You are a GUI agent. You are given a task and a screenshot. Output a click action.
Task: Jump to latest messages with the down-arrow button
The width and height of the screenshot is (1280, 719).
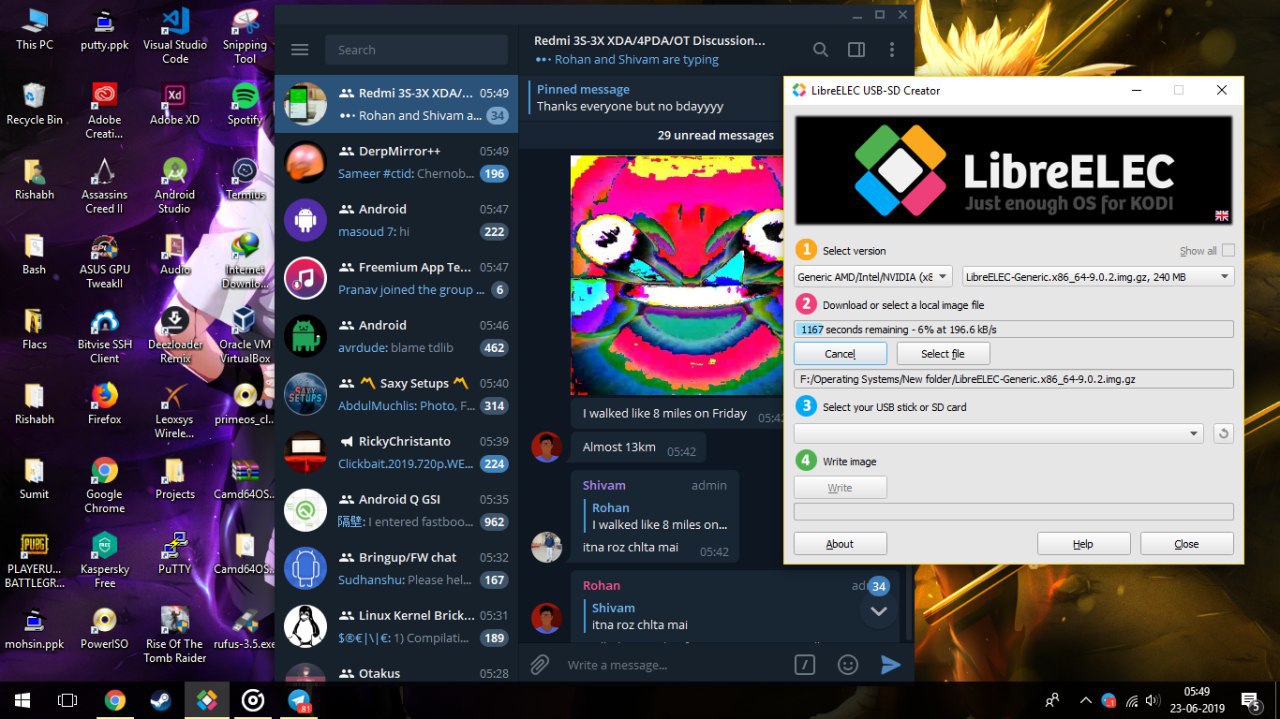(x=879, y=611)
